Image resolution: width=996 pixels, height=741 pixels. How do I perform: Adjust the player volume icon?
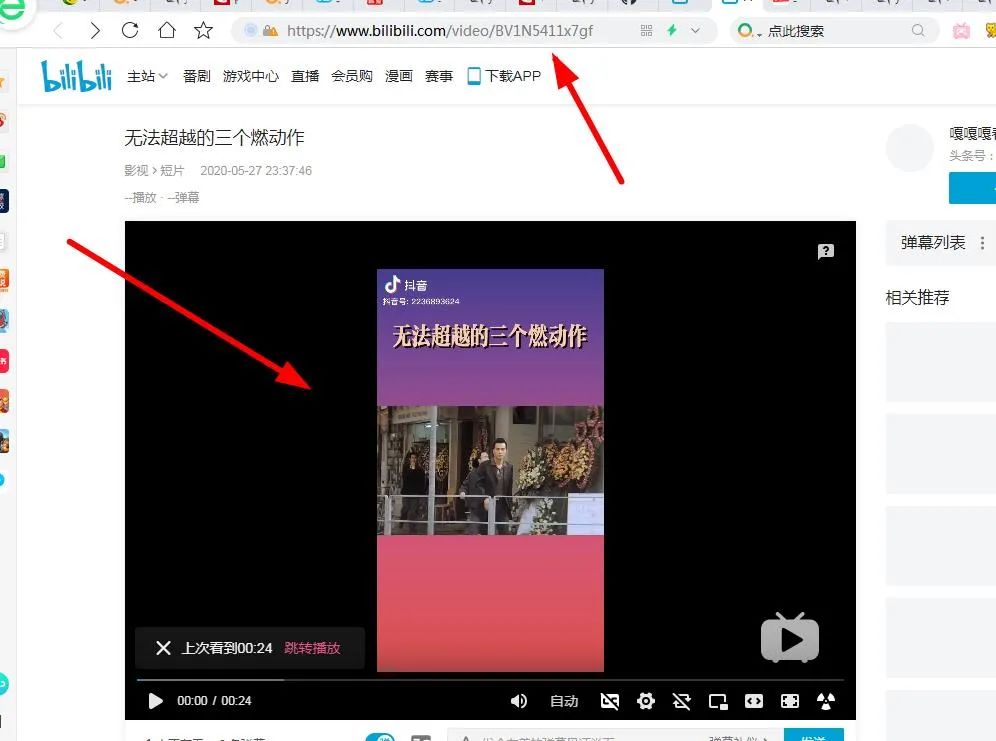point(519,701)
